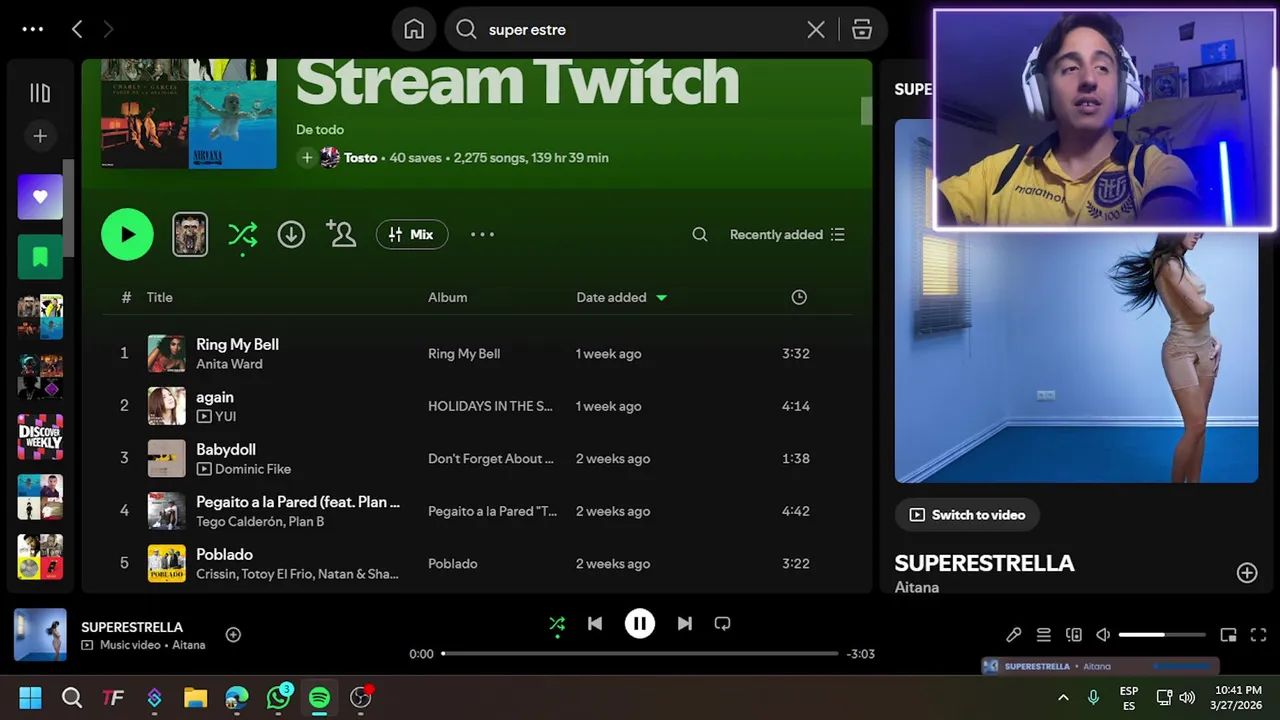Download the playlist
This screenshot has width=1280, height=720.
(291, 234)
